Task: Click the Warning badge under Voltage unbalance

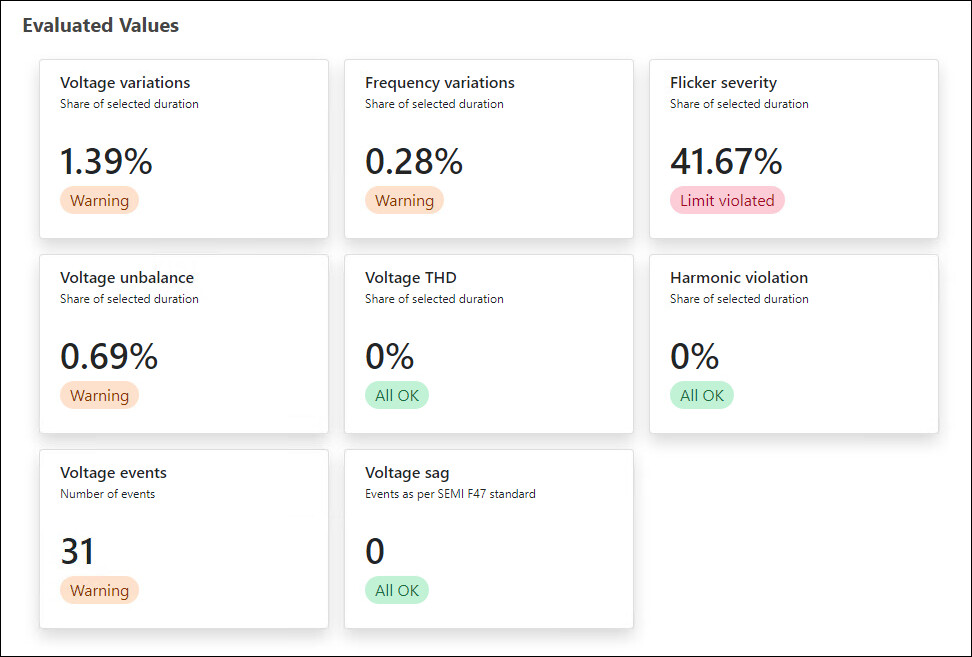Action: (x=99, y=395)
